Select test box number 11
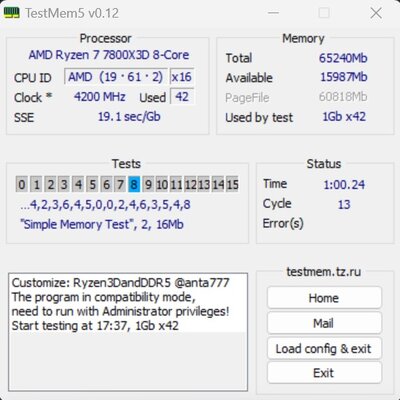This screenshot has width=400, height=400. click(x=176, y=184)
